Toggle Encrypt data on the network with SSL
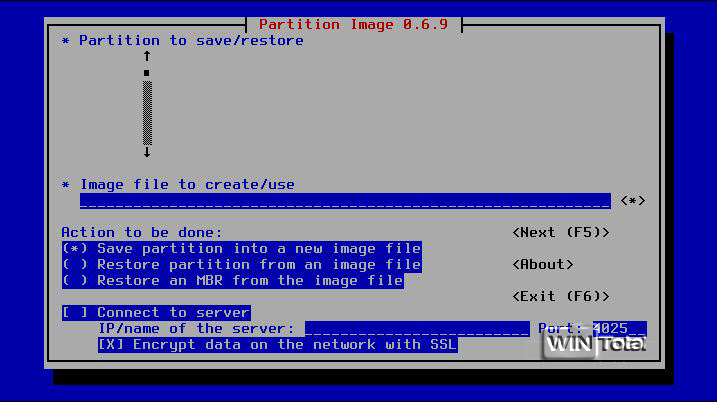717x402 pixels. pyautogui.click(x=278, y=345)
